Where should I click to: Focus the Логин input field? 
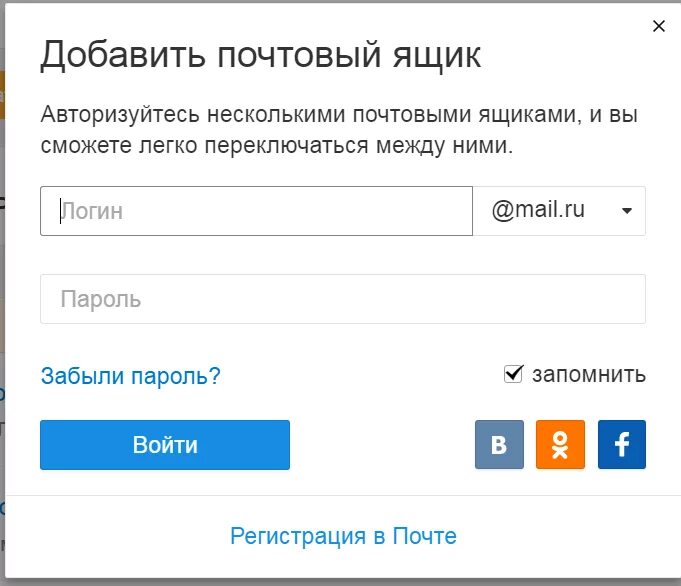(x=256, y=211)
